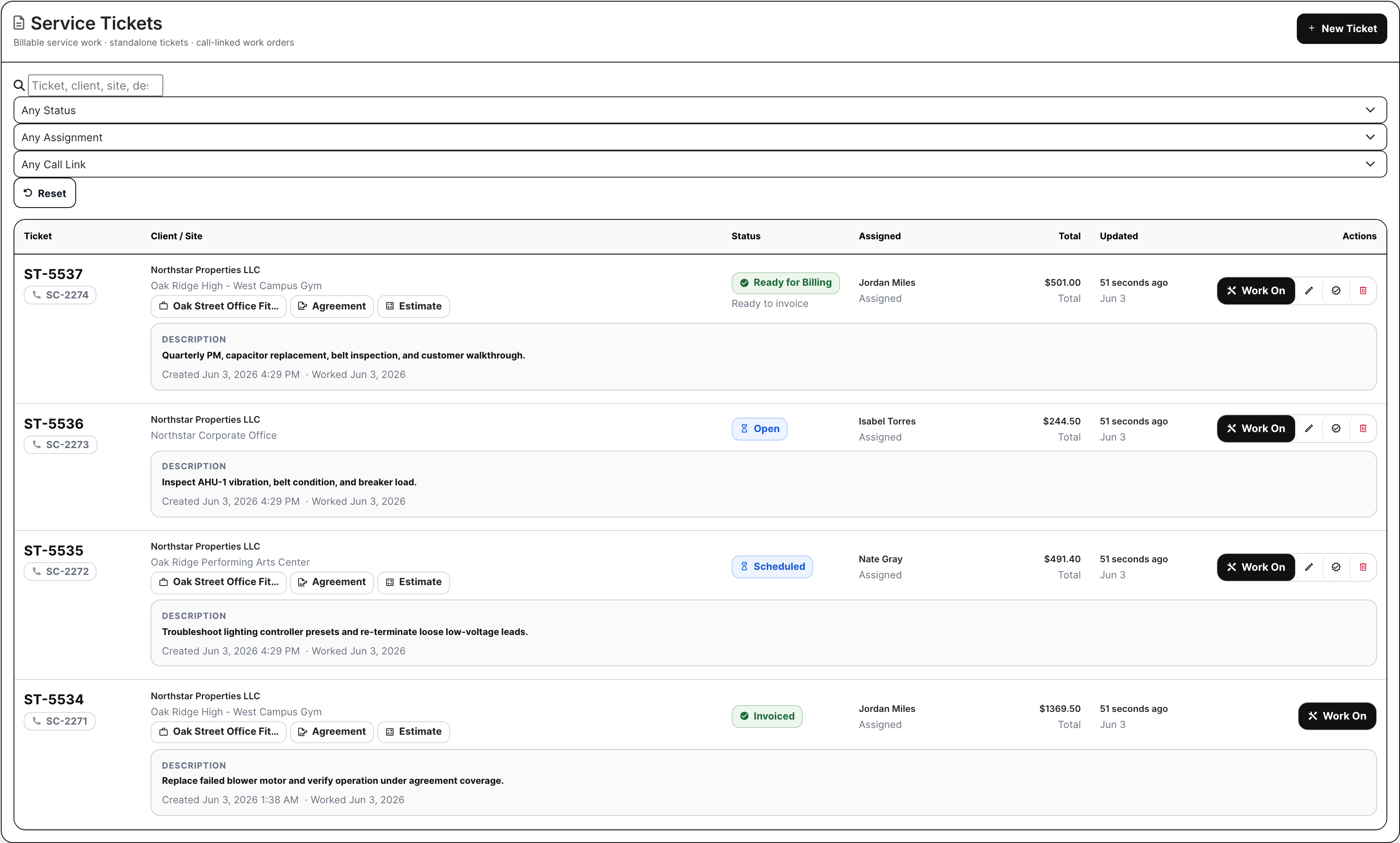
Task: Click the Open status badge on ST-5536
Action: tap(759, 429)
